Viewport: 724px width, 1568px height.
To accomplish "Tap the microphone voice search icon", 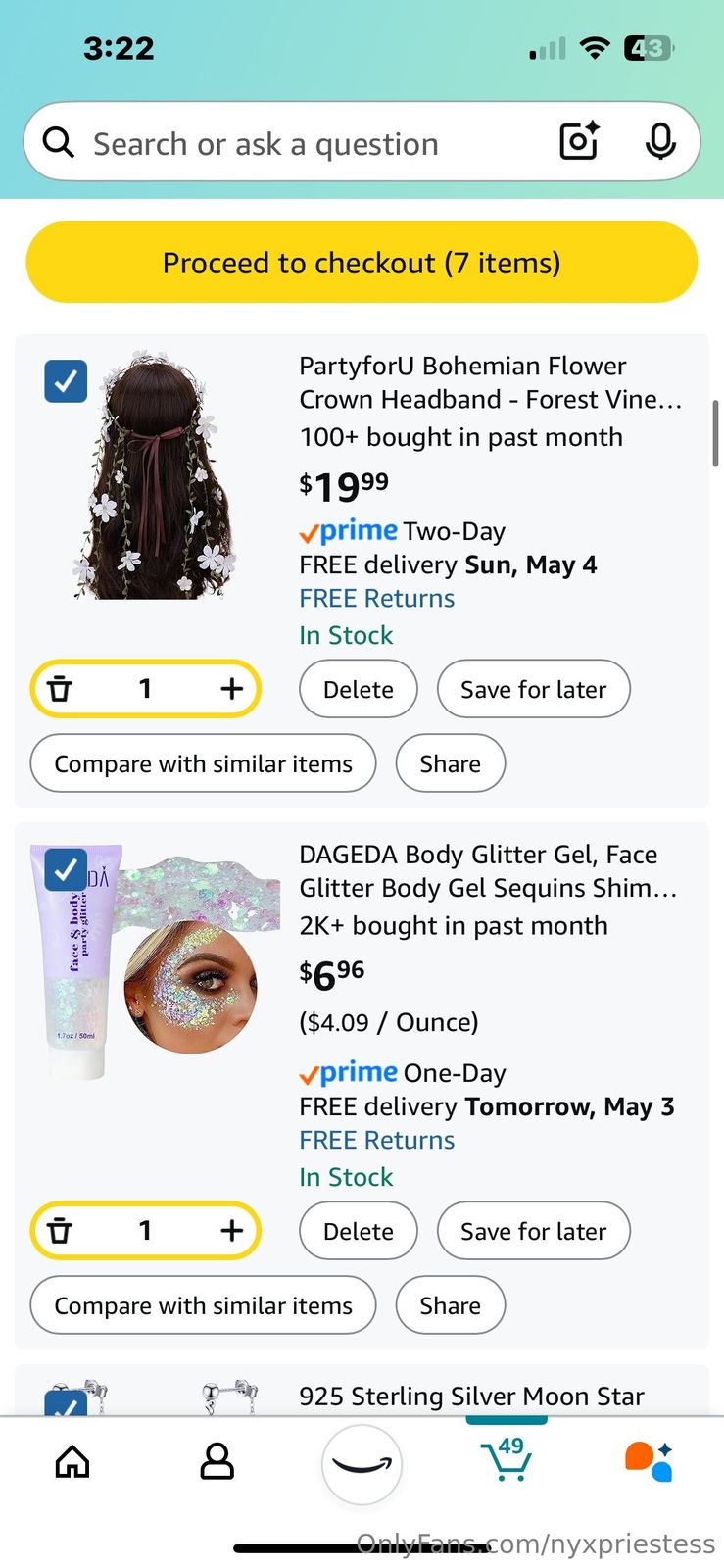I will point(660,142).
